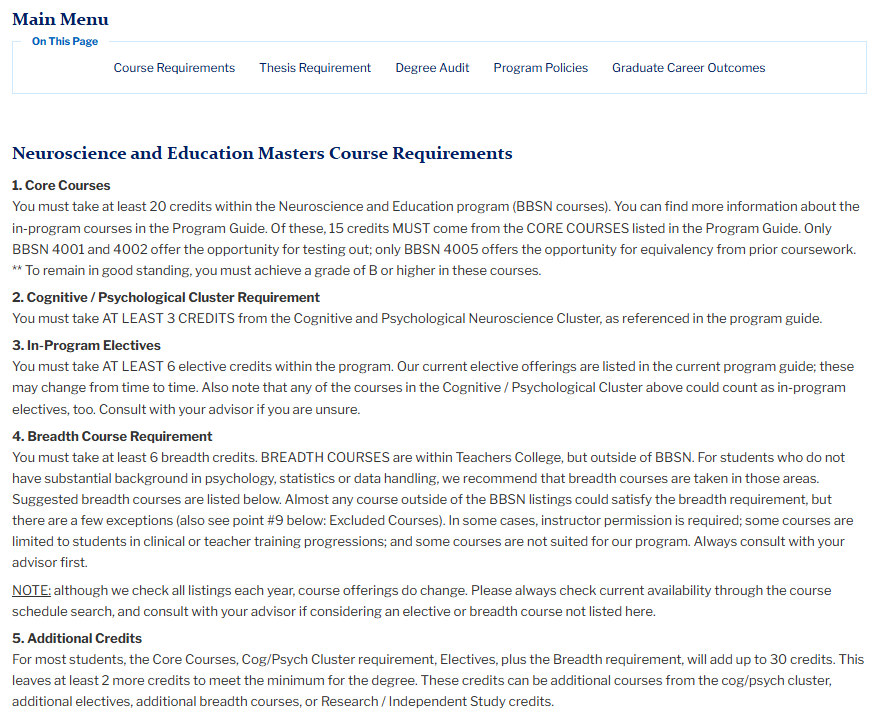877x715 pixels.
Task: Select 'will add up to 30 credits' text
Action: pos(760,660)
